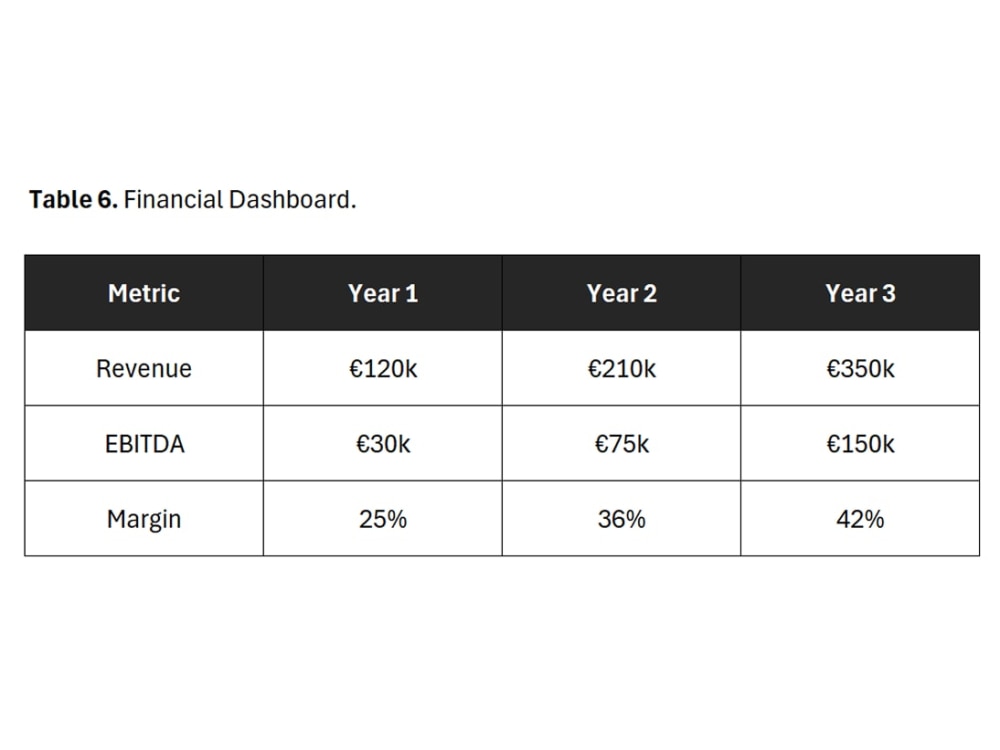Select the €30k EBITDA cell
Image resolution: width=1000 pixels, height=750 pixels.
(x=383, y=443)
